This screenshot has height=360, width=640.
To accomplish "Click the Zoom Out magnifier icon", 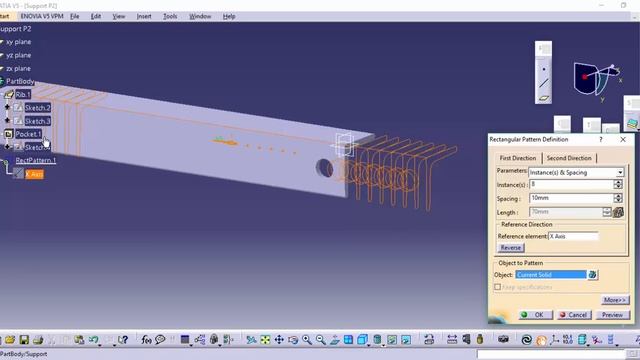I will [x=320, y=339].
